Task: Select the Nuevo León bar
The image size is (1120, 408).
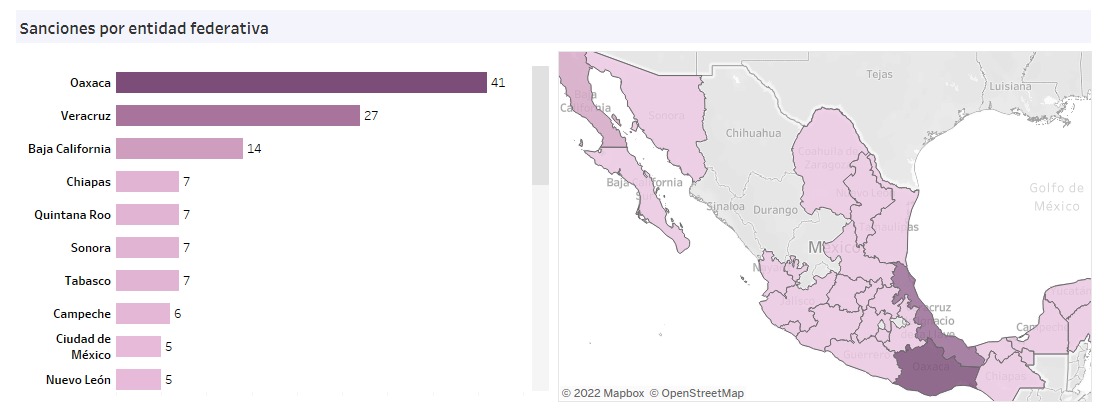Action: click(x=138, y=379)
